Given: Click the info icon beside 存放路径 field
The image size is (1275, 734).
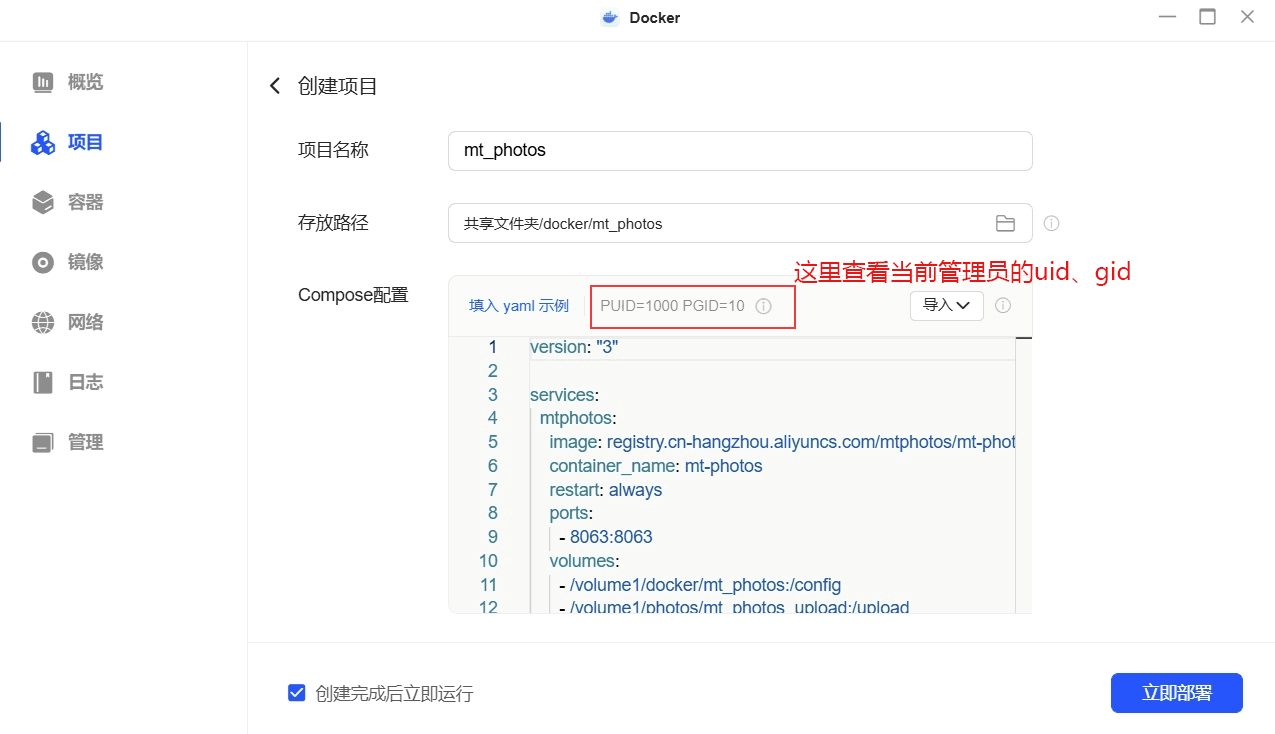Looking at the screenshot, I should pos(1051,223).
